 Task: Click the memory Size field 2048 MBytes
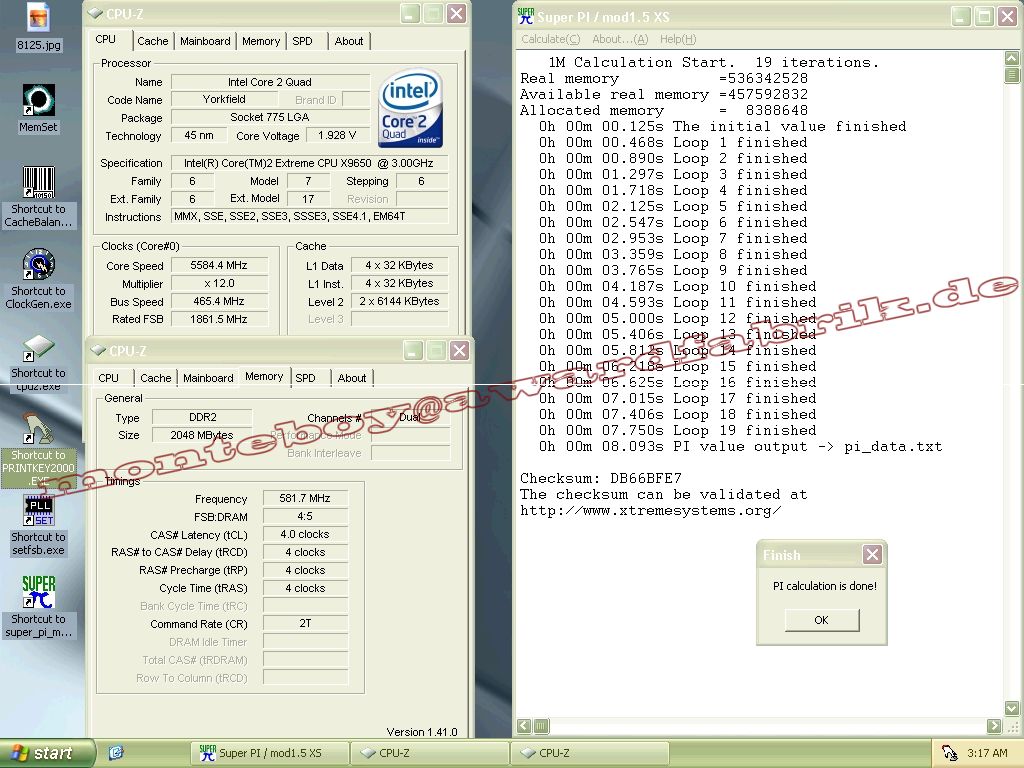click(x=202, y=435)
